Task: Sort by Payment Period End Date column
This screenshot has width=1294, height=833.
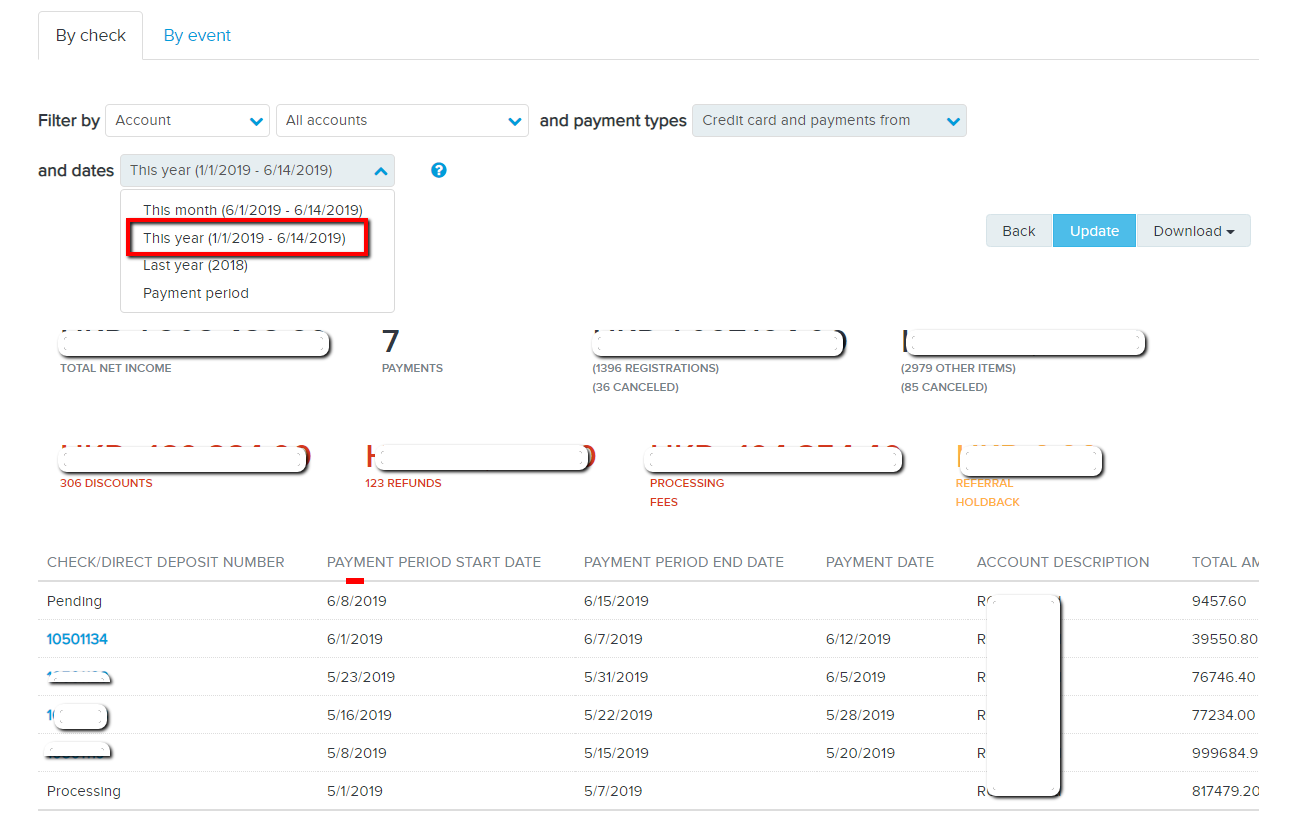Action: (x=683, y=562)
